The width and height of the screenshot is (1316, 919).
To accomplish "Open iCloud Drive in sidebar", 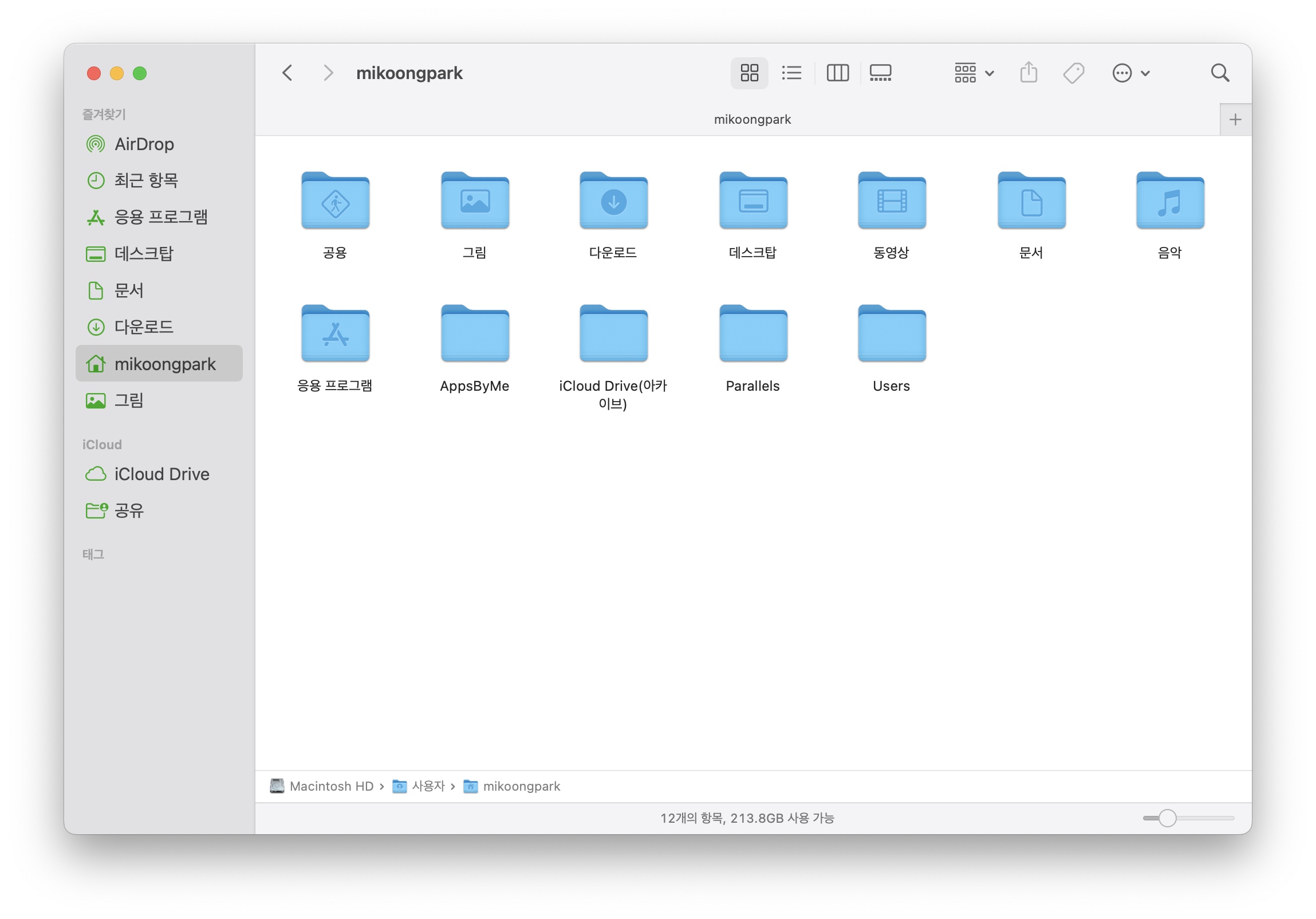I will [161, 474].
